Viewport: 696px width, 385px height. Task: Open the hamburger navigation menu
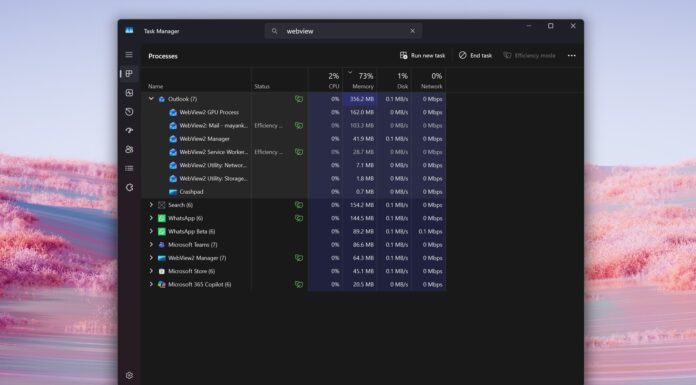click(x=129, y=55)
